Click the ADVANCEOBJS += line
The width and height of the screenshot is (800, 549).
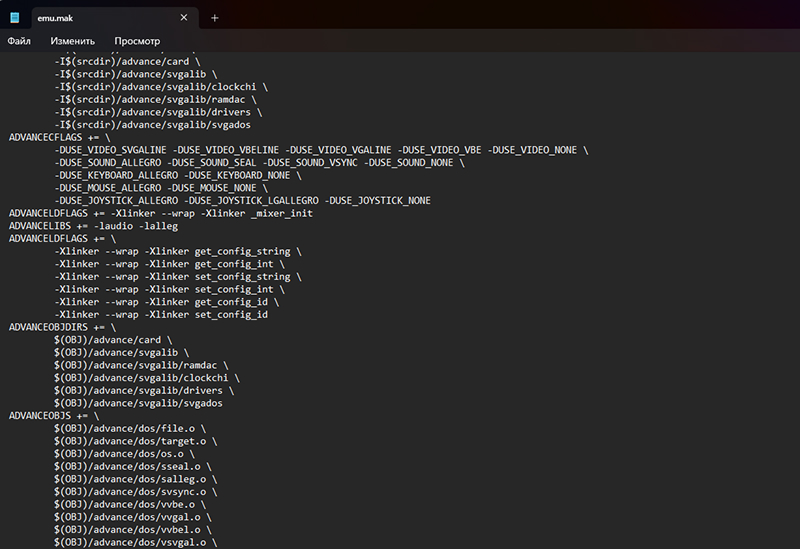(53, 415)
